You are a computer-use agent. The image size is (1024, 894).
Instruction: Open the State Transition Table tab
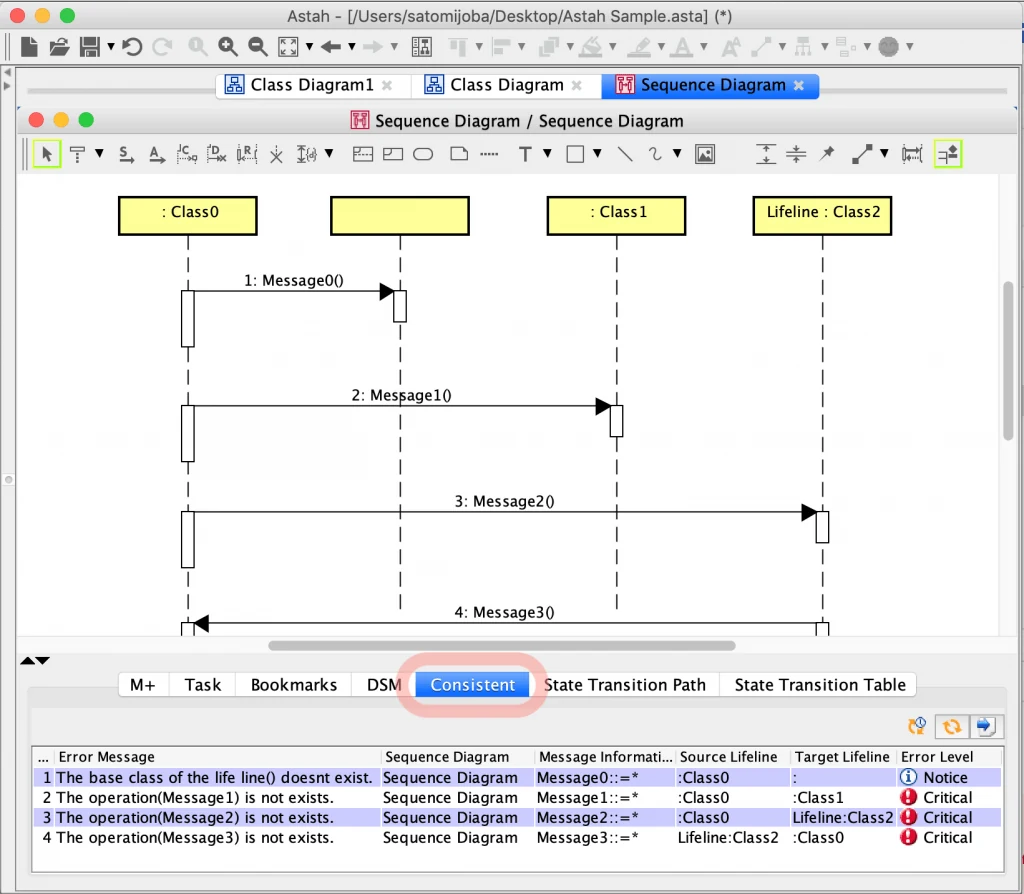point(820,684)
